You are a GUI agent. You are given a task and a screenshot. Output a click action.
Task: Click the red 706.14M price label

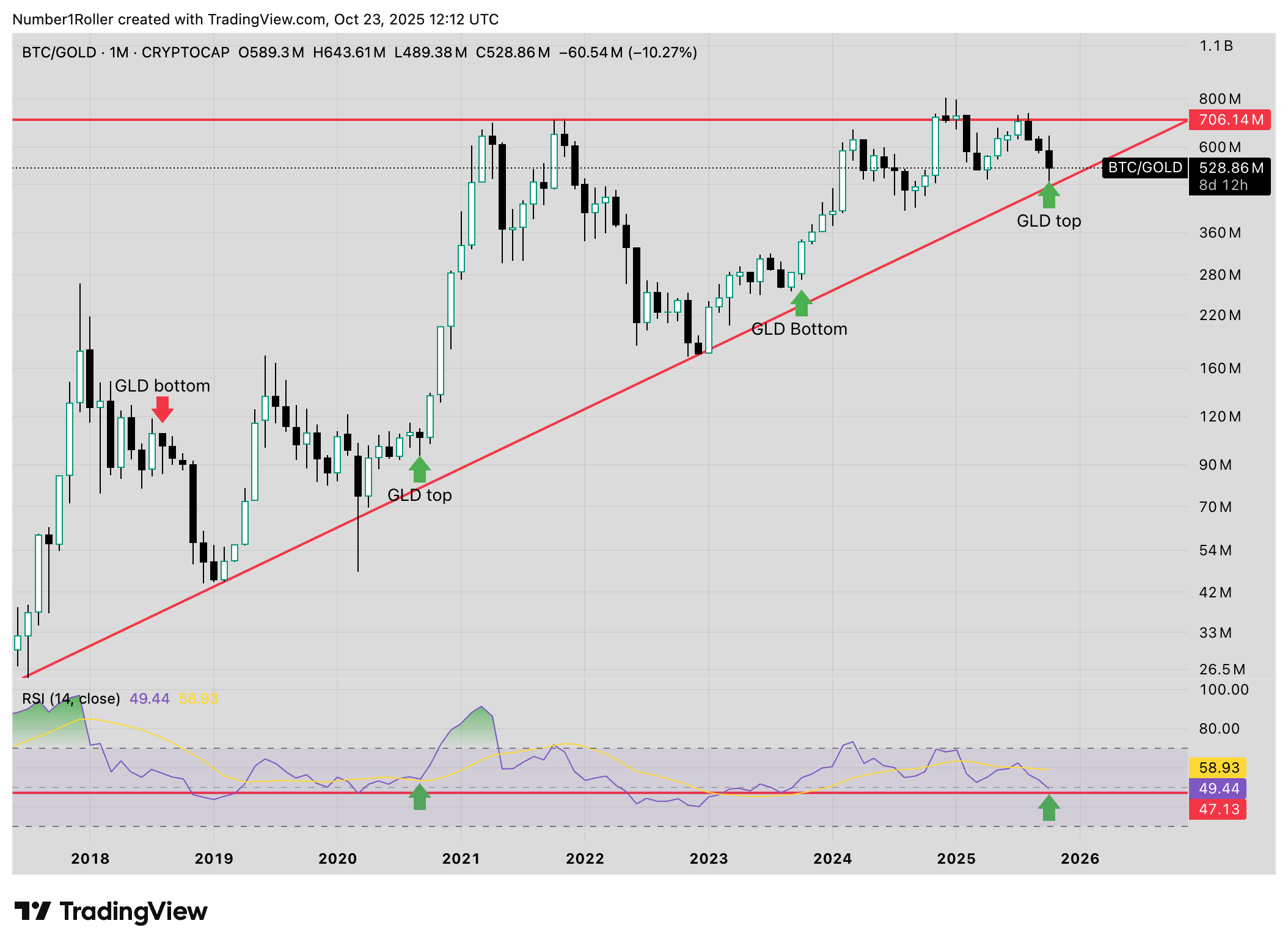(x=1229, y=120)
